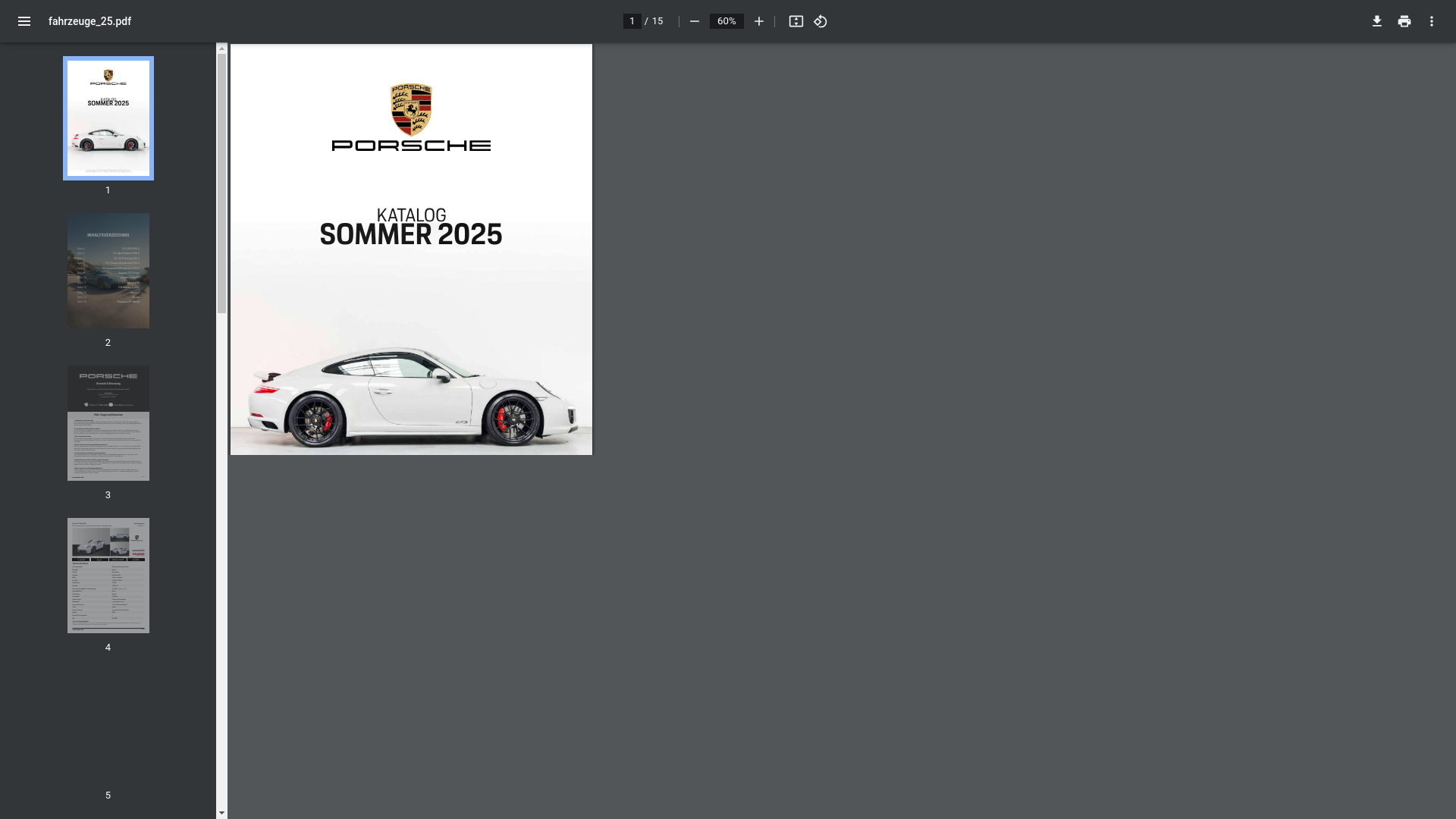The image size is (1456, 819).
Task: Toggle the sidebar menu icon
Action: pos(24,21)
